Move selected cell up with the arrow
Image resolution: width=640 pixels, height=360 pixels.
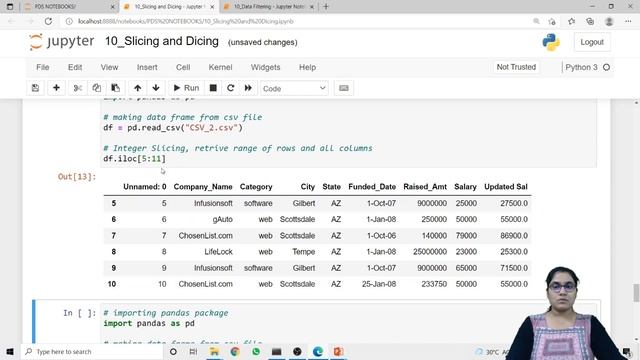click(138, 88)
